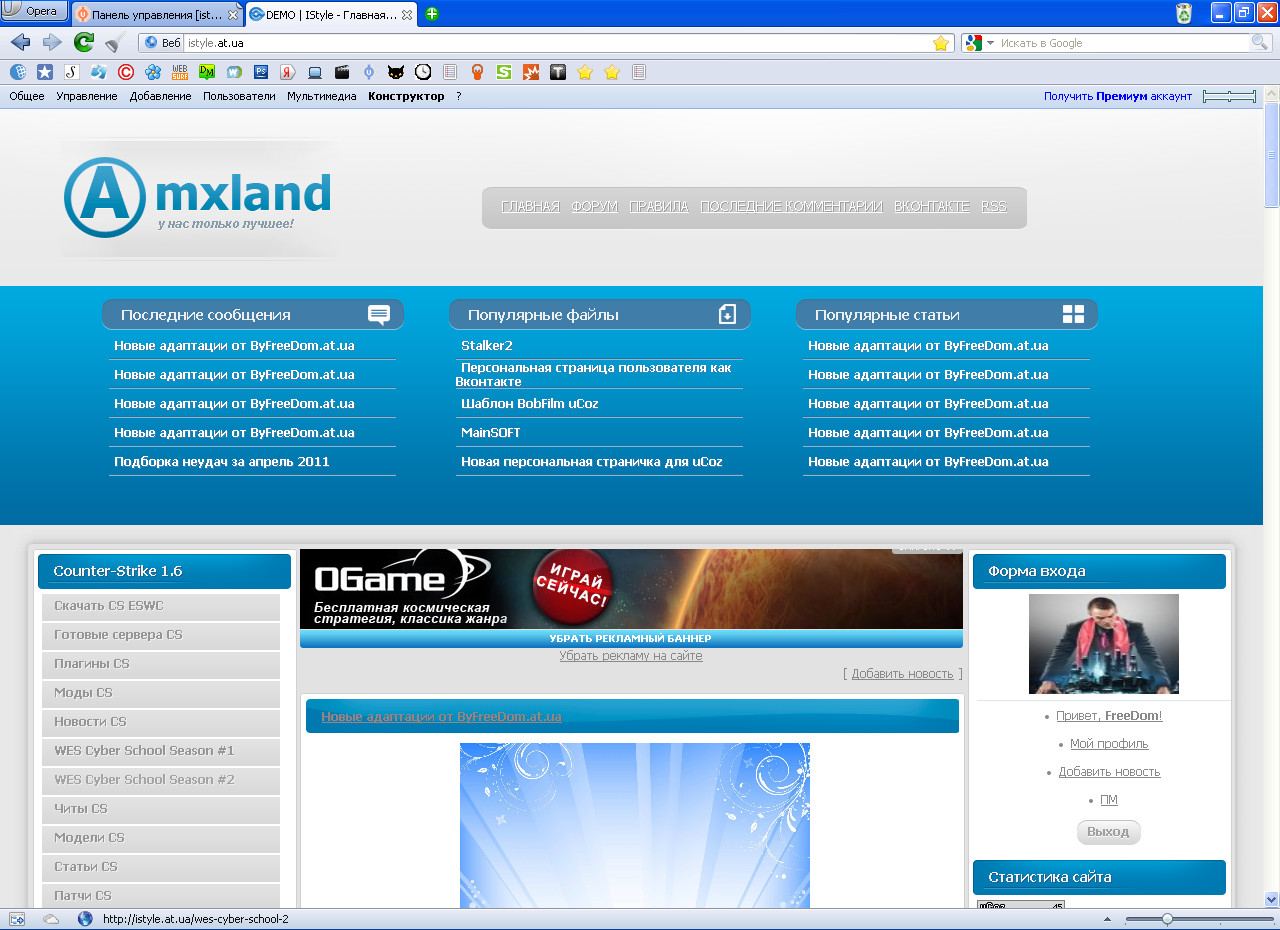Add a new tab with the green plus
1280x930 pixels.
click(432, 14)
